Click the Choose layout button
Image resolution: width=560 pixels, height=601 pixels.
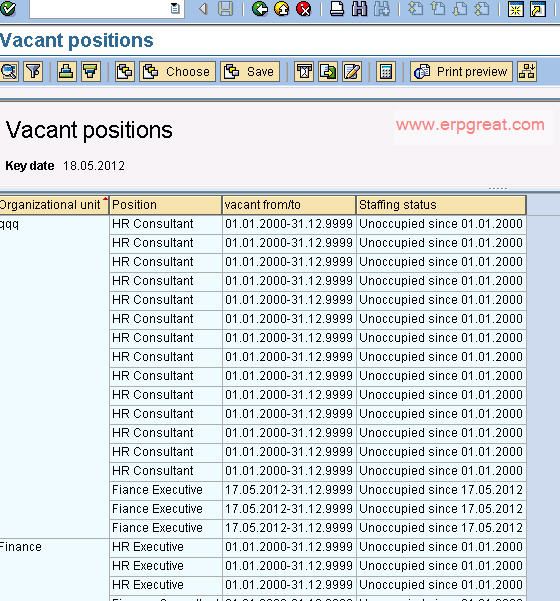click(177, 72)
